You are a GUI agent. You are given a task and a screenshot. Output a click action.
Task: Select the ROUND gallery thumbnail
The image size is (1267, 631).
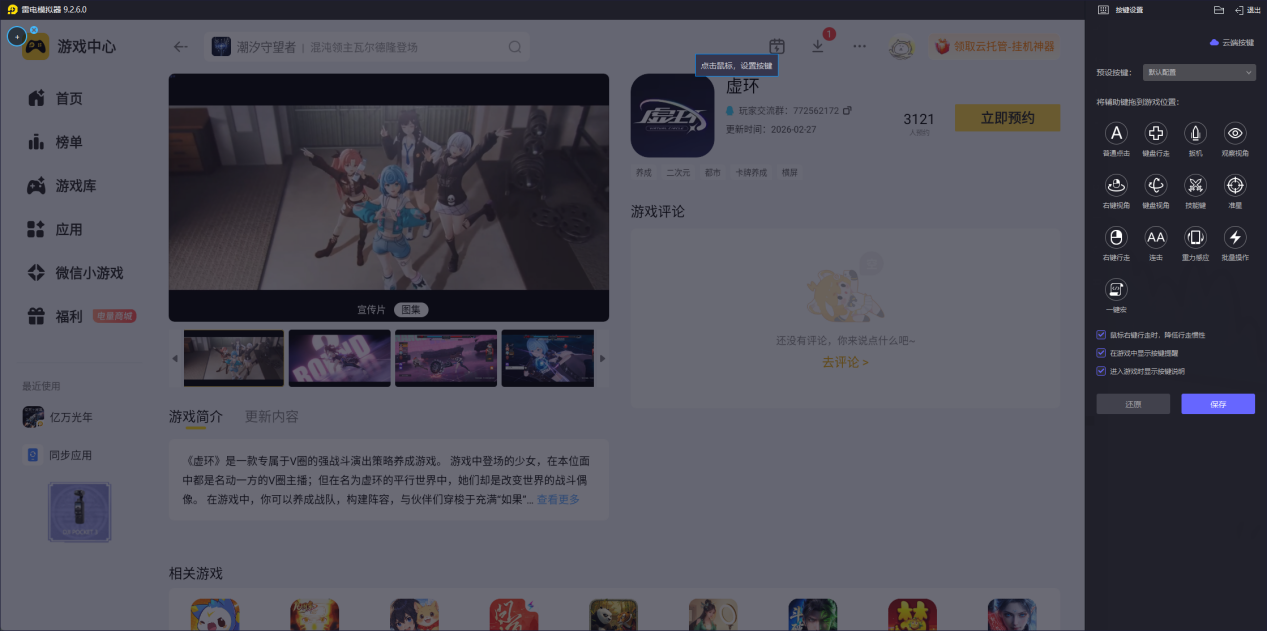pos(339,358)
